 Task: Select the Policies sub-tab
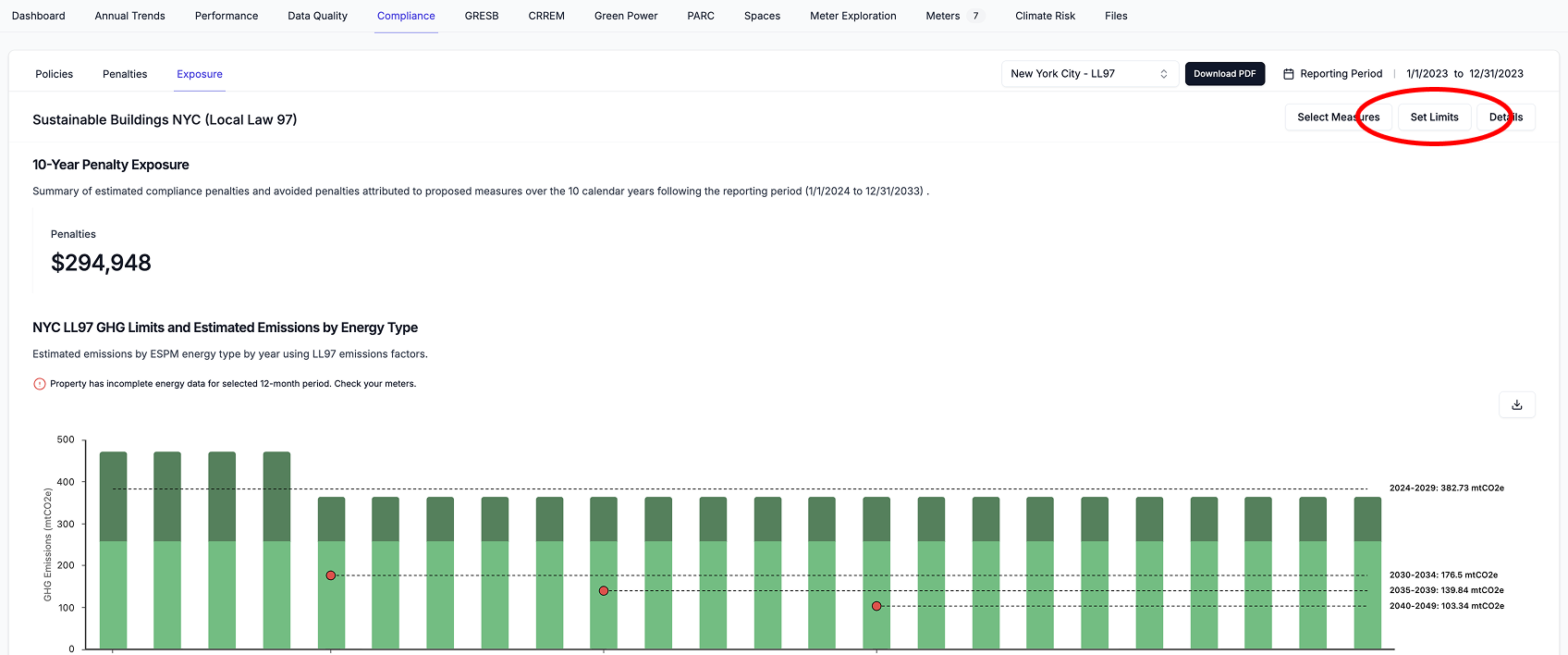55,74
